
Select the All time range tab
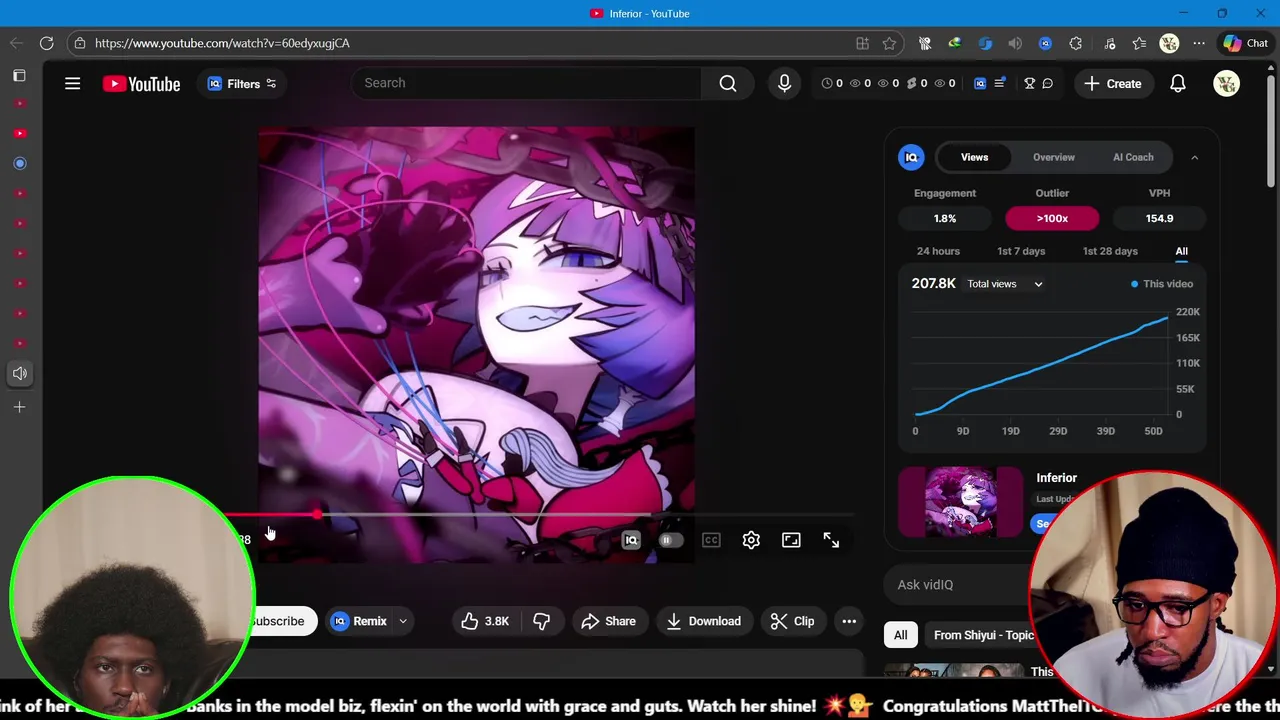pyautogui.click(x=1181, y=251)
